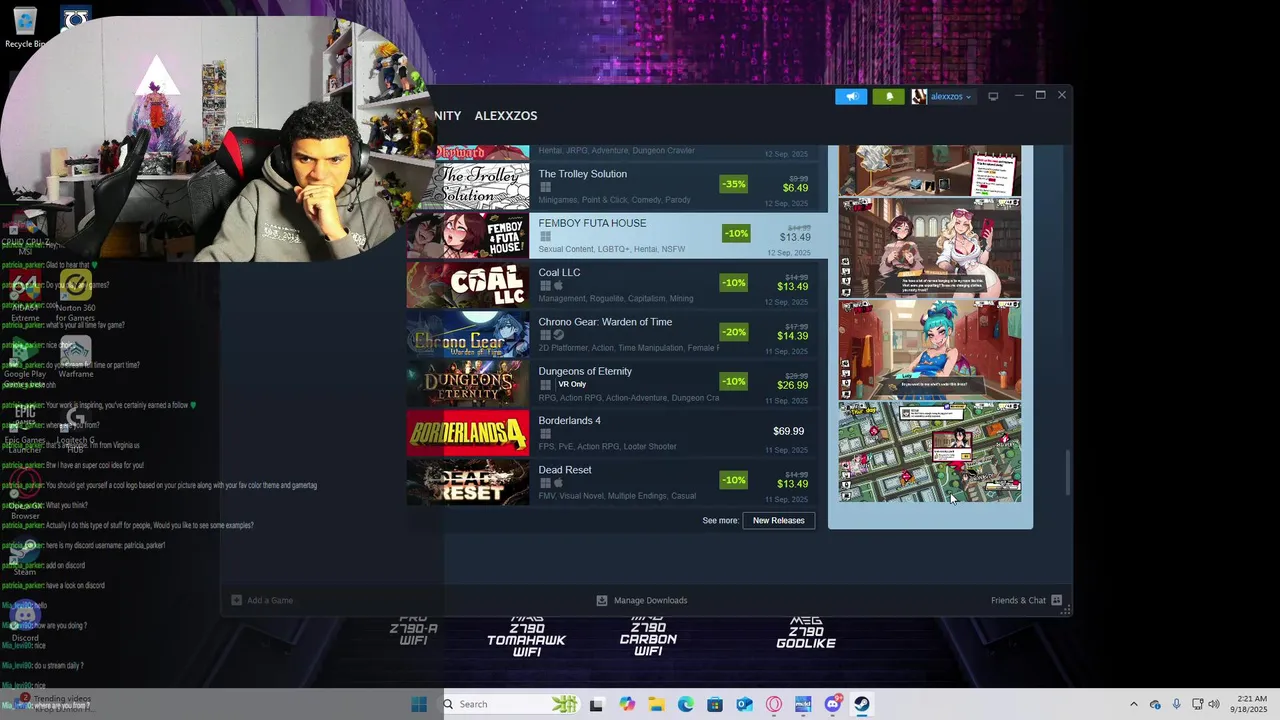
Task: Open Outlook from the taskbar
Action: pos(744,704)
